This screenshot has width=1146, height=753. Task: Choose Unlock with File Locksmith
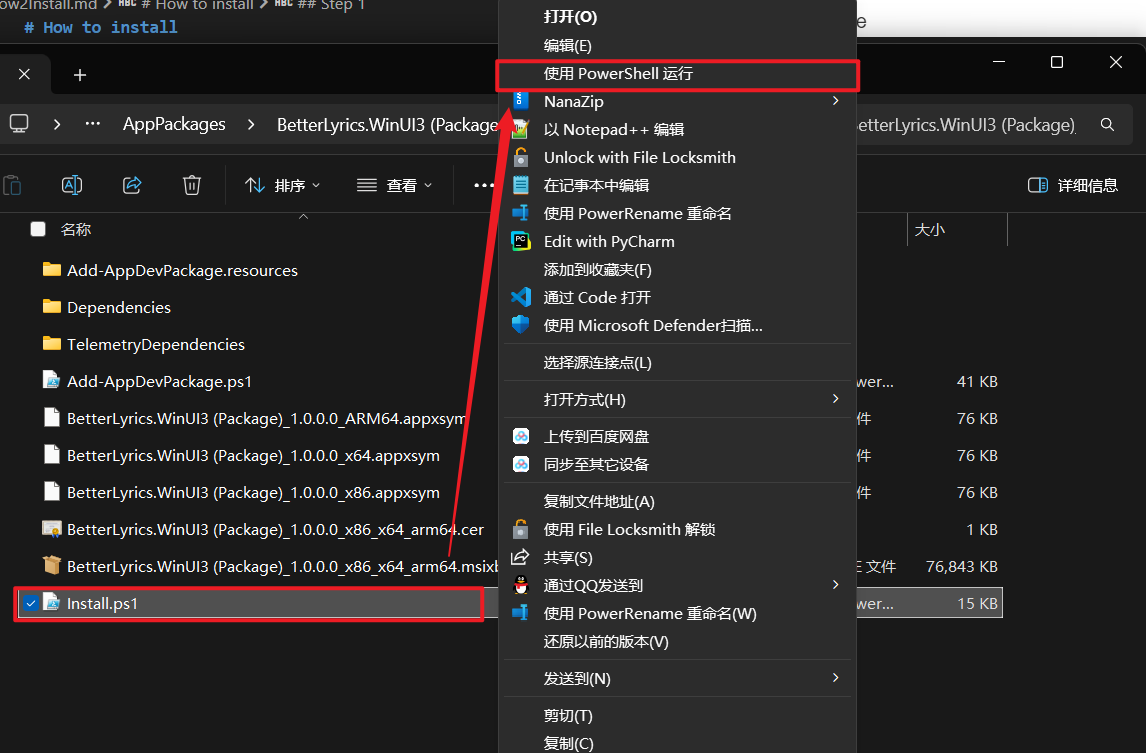[x=639, y=157]
